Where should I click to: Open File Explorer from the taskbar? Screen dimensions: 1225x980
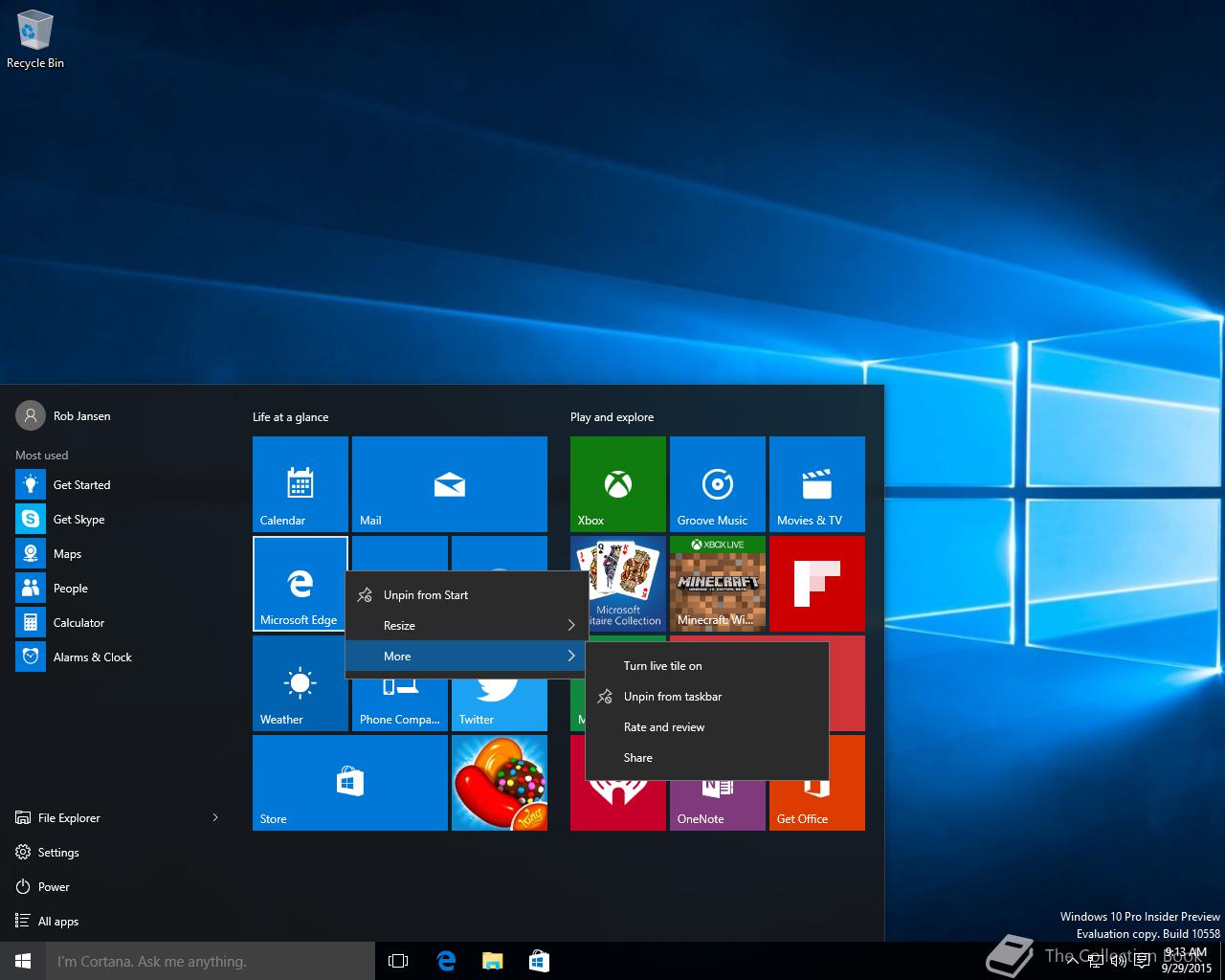pos(492,961)
